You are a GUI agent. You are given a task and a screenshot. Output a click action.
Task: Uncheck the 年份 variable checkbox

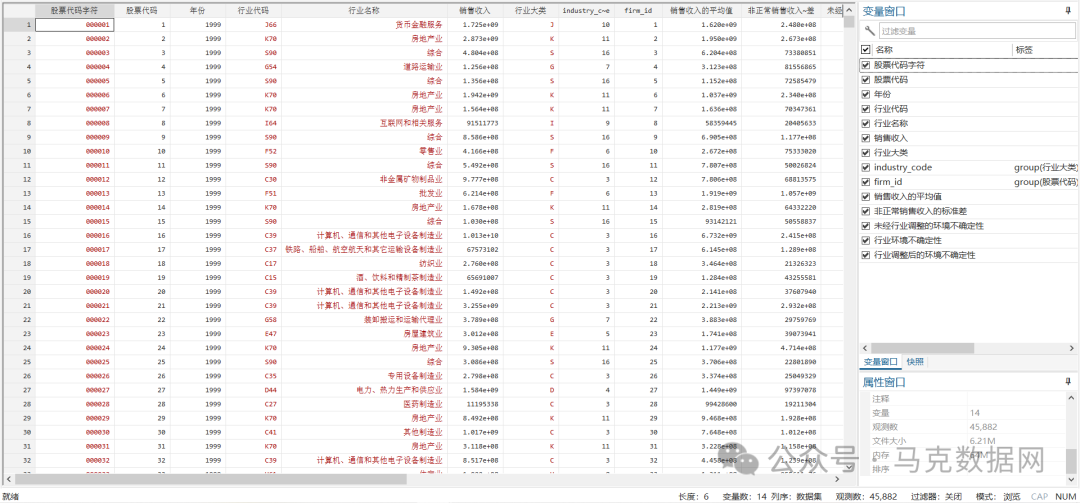tap(866, 94)
